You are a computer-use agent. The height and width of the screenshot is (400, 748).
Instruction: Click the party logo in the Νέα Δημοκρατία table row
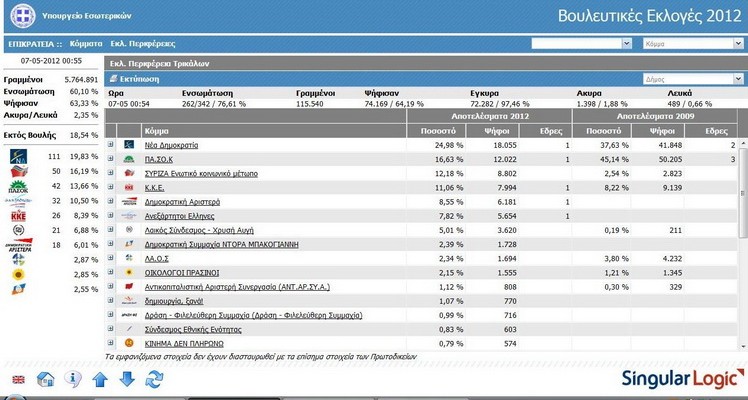pyautogui.click(x=129, y=145)
